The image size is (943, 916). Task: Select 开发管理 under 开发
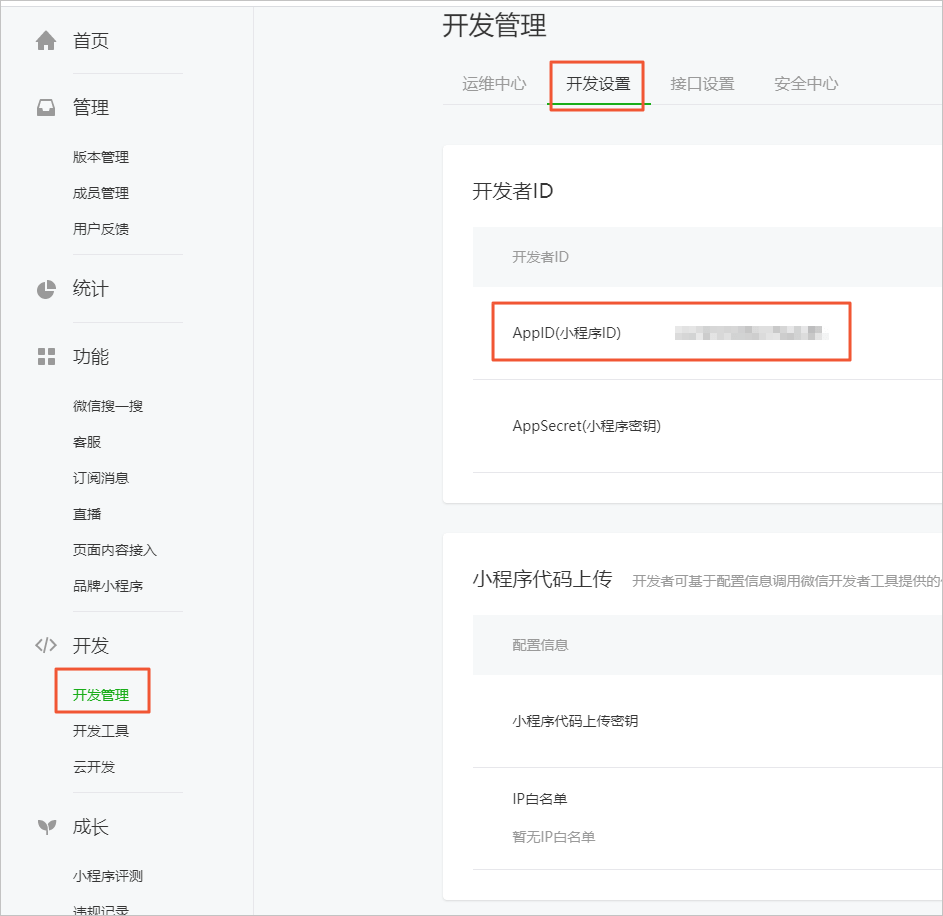[x=101, y=695]
